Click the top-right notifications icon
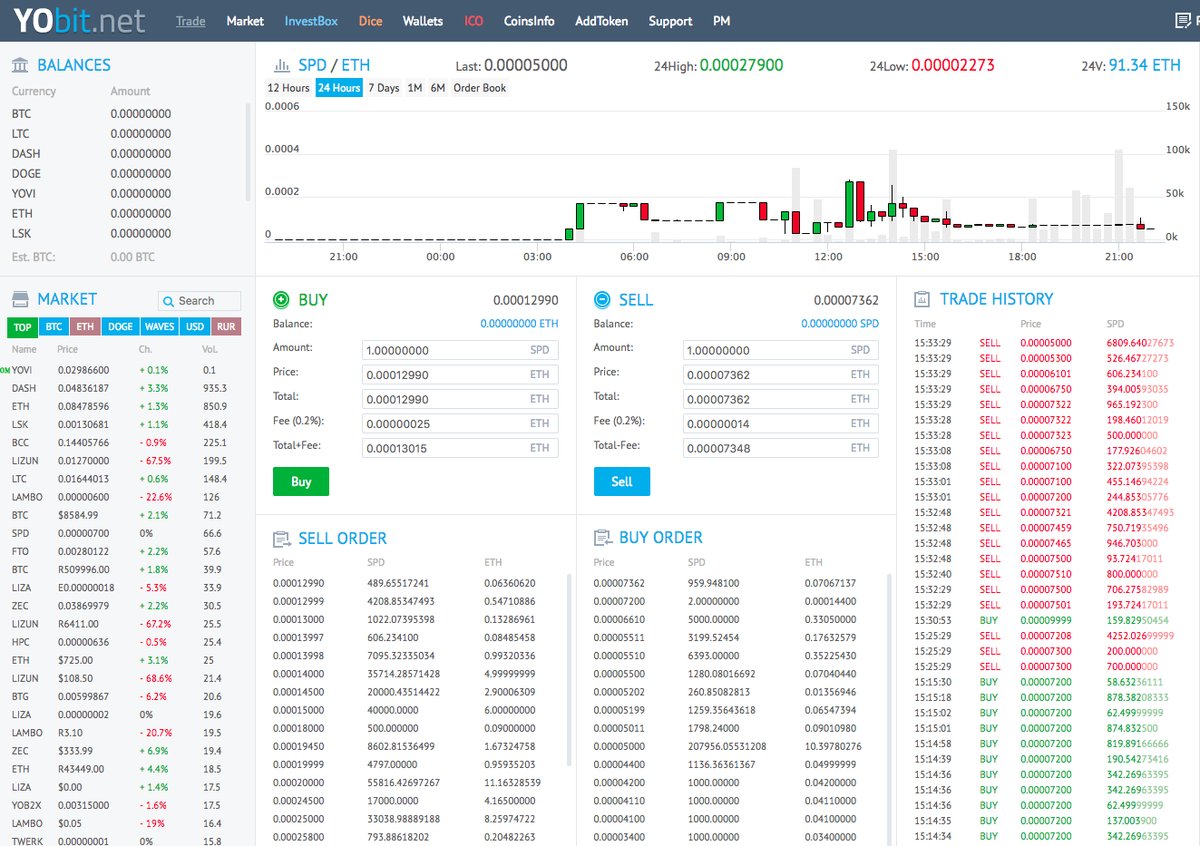The width and height of the screenshot is (1200, 846). (1183, 20)
